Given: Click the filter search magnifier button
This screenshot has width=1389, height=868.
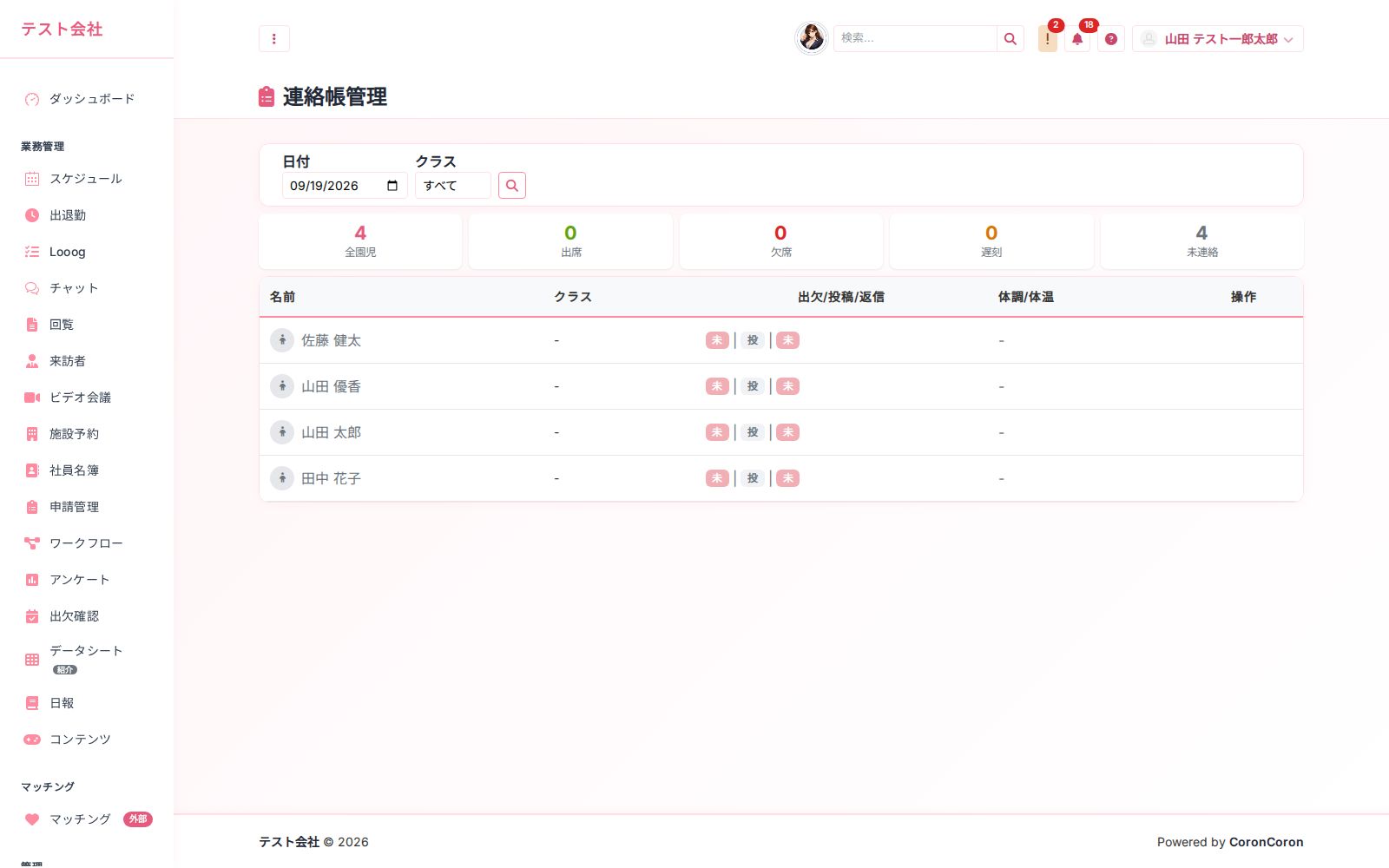Looking at the screenshot, I should point(512,185).
